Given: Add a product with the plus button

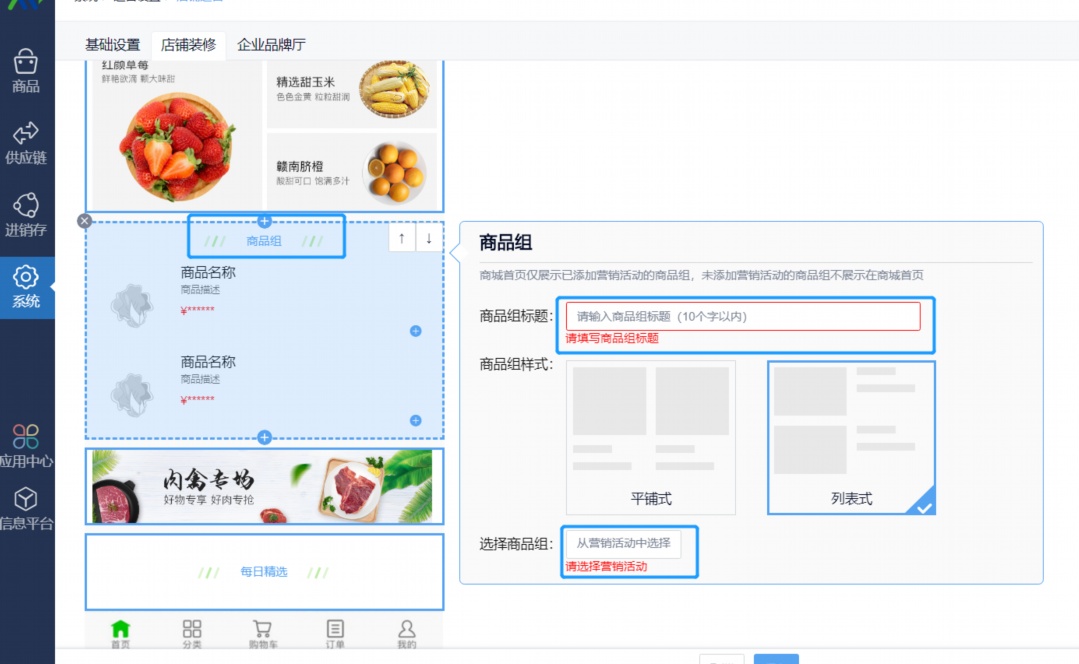Looking at the screenshot, I should click(415, 330).
